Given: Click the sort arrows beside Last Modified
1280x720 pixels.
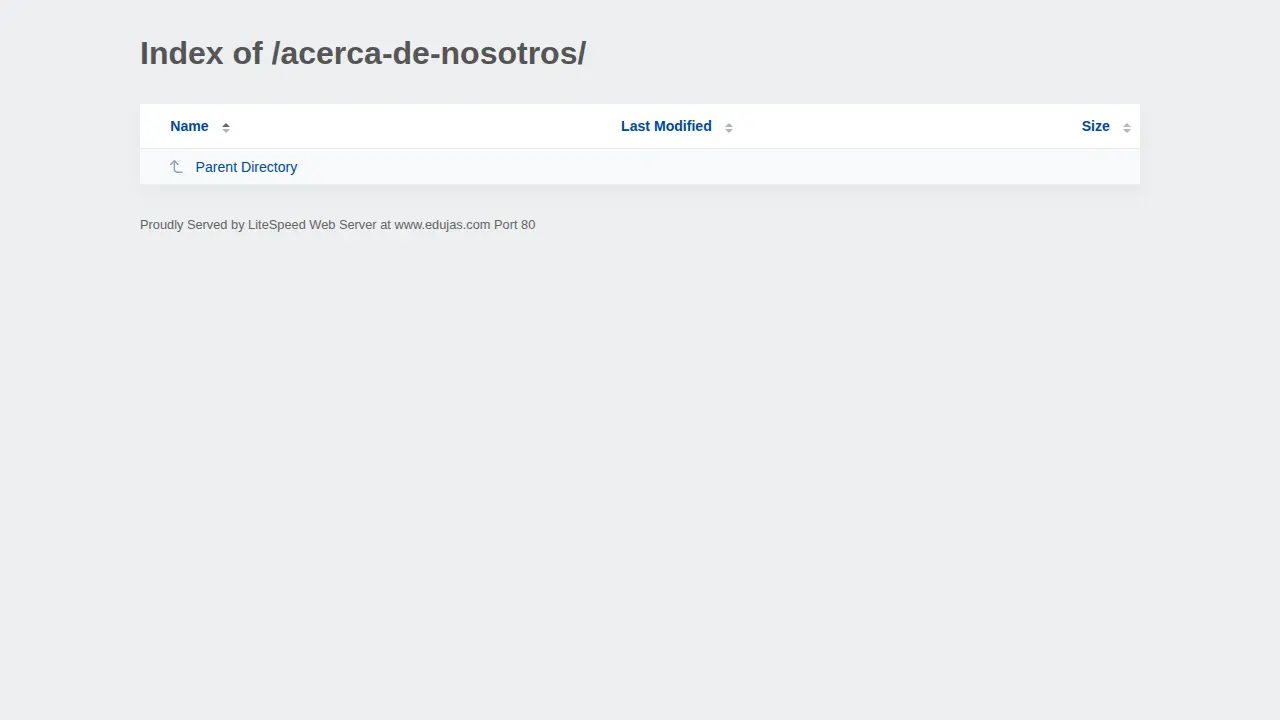Looking at the screenshot, I should click(x=729, y=127).
